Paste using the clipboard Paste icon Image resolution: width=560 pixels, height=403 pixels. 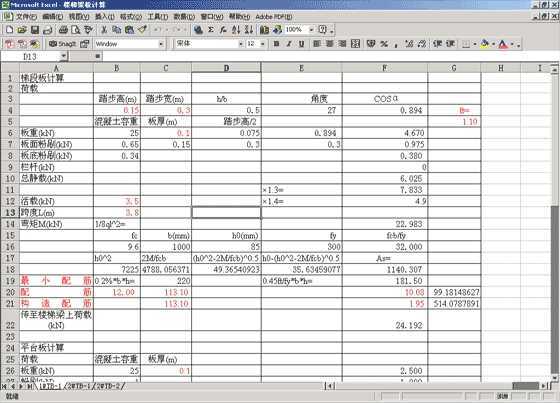[x=129, y=30]
